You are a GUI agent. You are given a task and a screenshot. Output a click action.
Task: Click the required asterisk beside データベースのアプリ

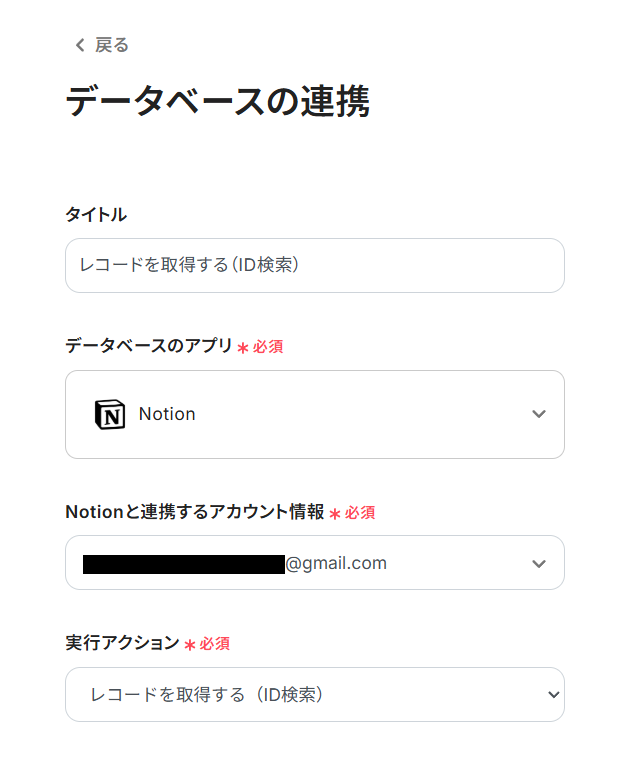click(242, 348)
